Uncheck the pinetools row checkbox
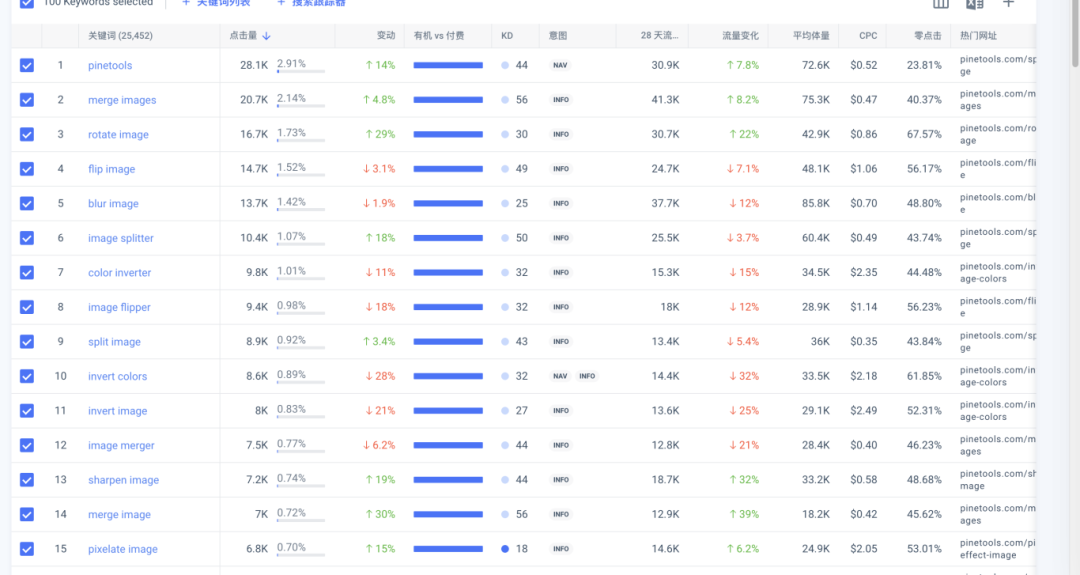 27,65
